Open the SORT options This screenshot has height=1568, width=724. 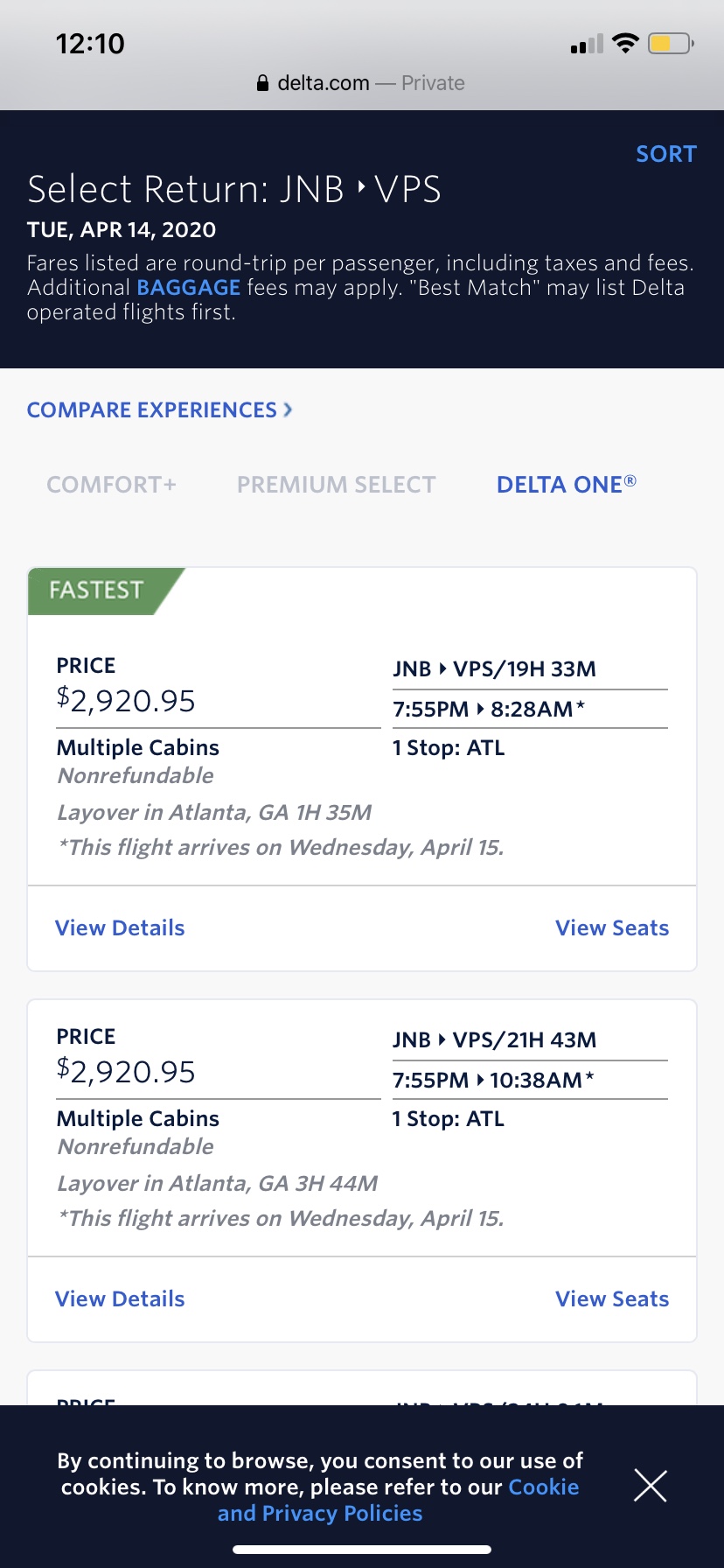(x=665, y=154)
